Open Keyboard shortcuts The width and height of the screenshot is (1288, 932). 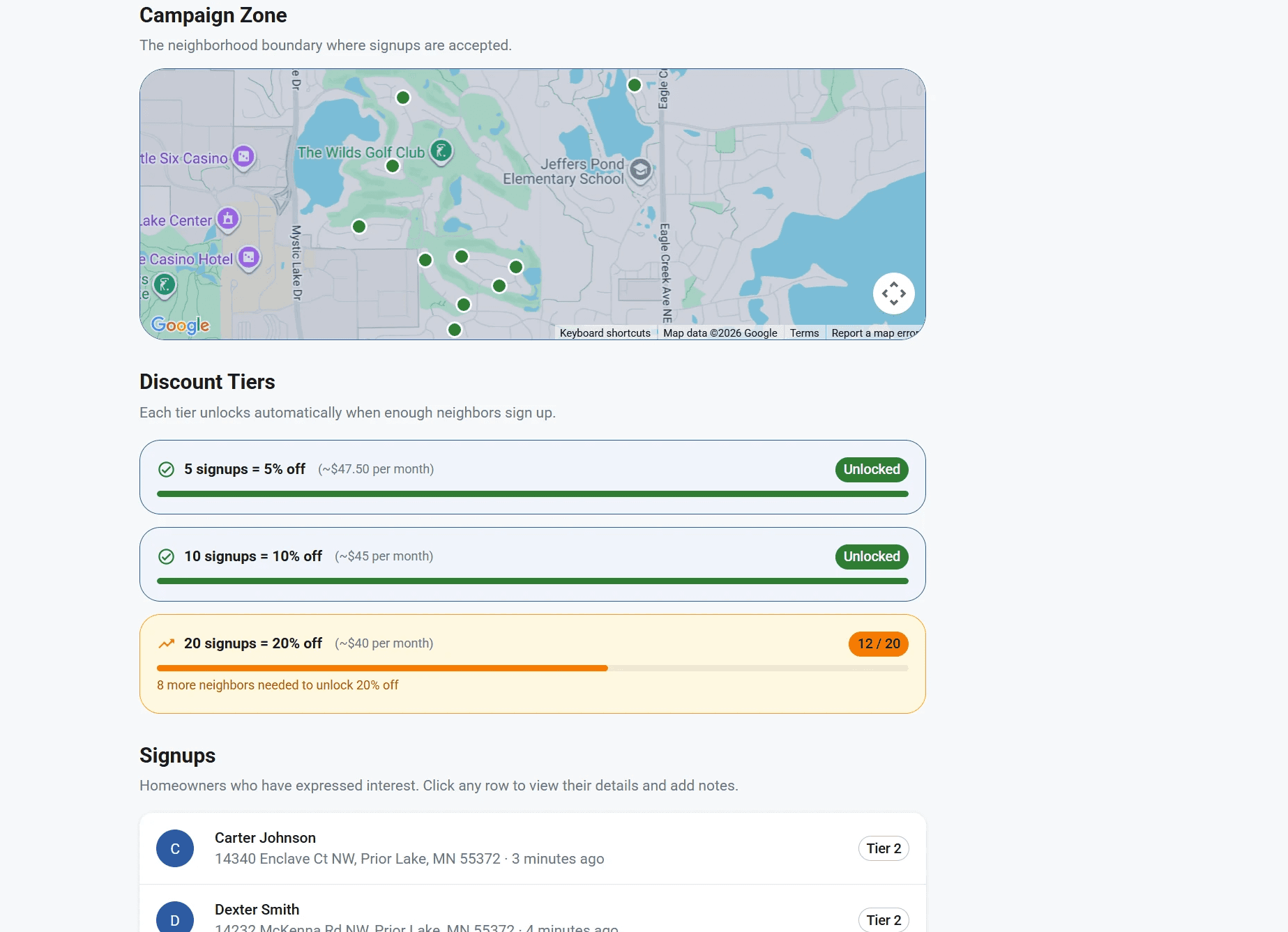tap(604, 333)
